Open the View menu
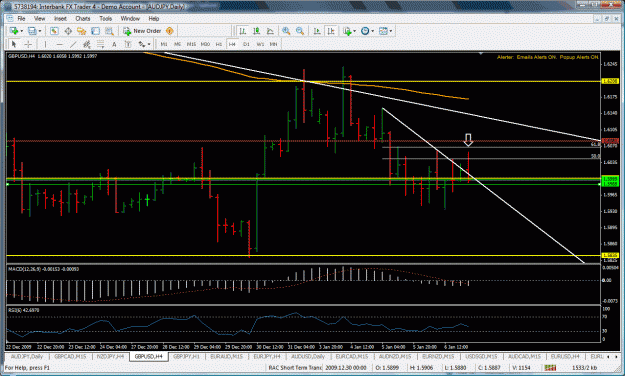 pyautogui.click(x=39, y=18)
